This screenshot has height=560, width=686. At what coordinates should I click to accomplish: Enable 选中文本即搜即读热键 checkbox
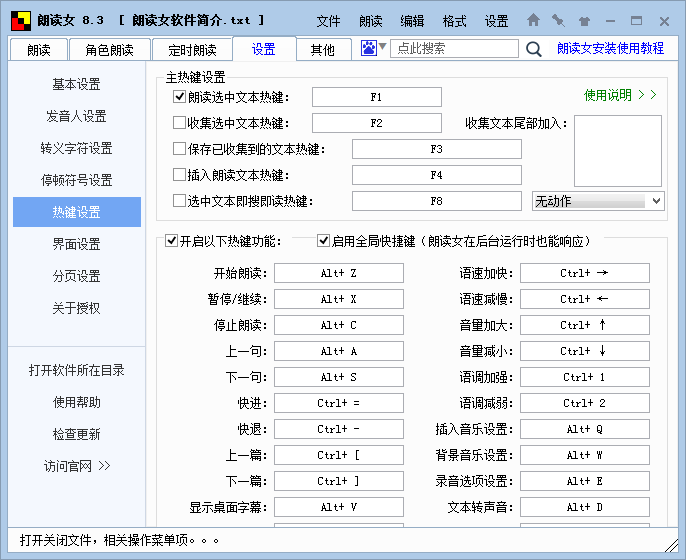(179, 201)
